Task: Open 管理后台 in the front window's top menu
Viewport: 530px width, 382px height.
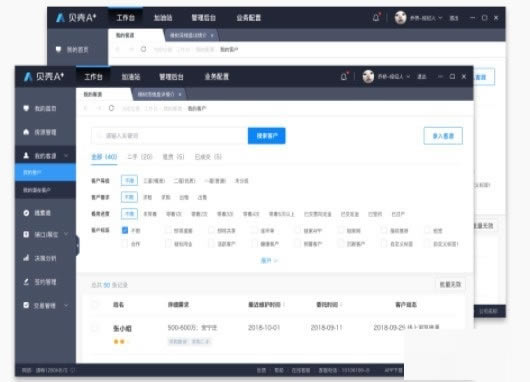Action: click(x=171, y=77)
